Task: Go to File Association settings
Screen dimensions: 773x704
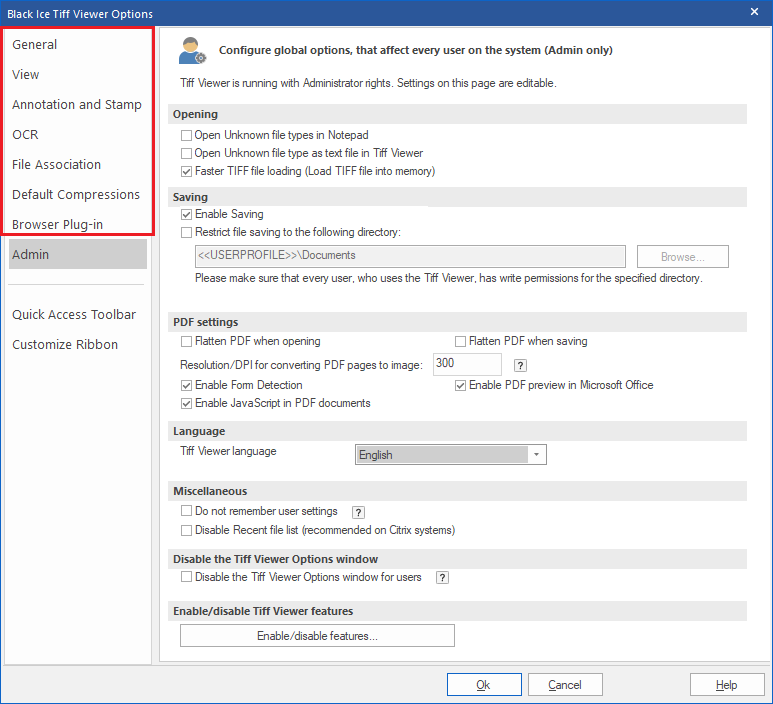Action: (78, 165)
